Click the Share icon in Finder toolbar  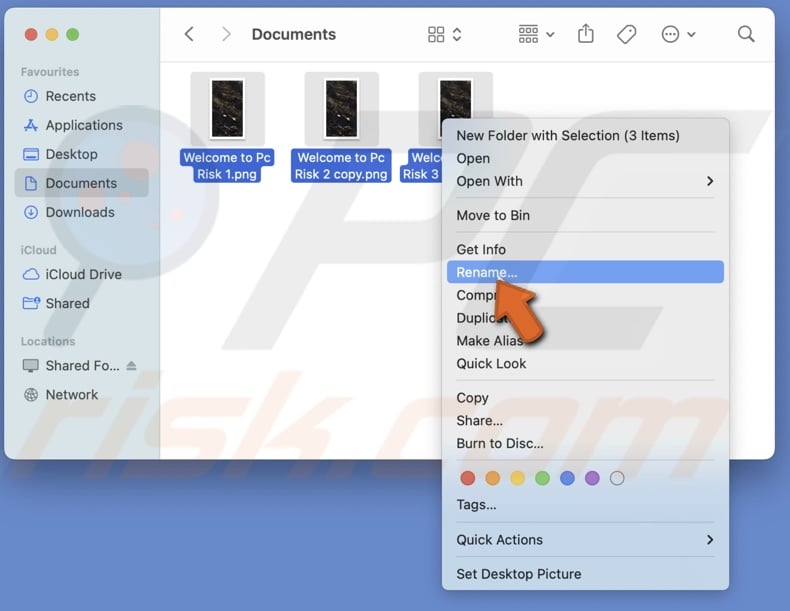click(586, 34)
